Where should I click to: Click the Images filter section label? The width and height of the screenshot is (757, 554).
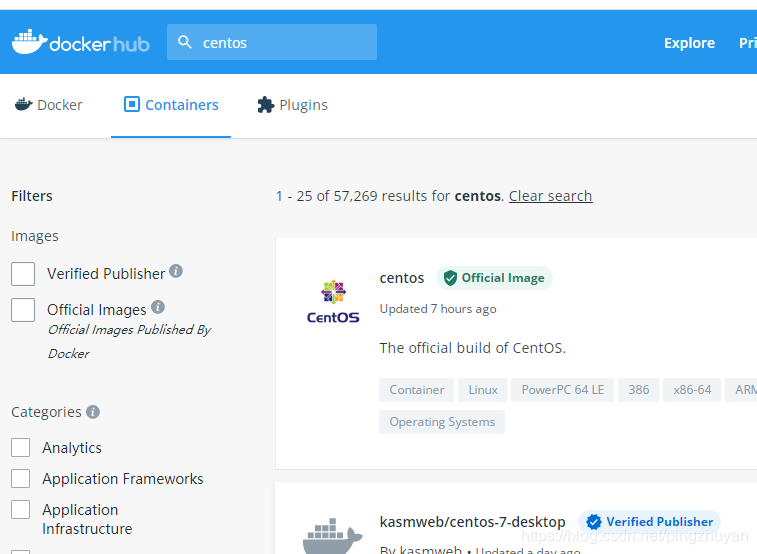pos(35,236)
